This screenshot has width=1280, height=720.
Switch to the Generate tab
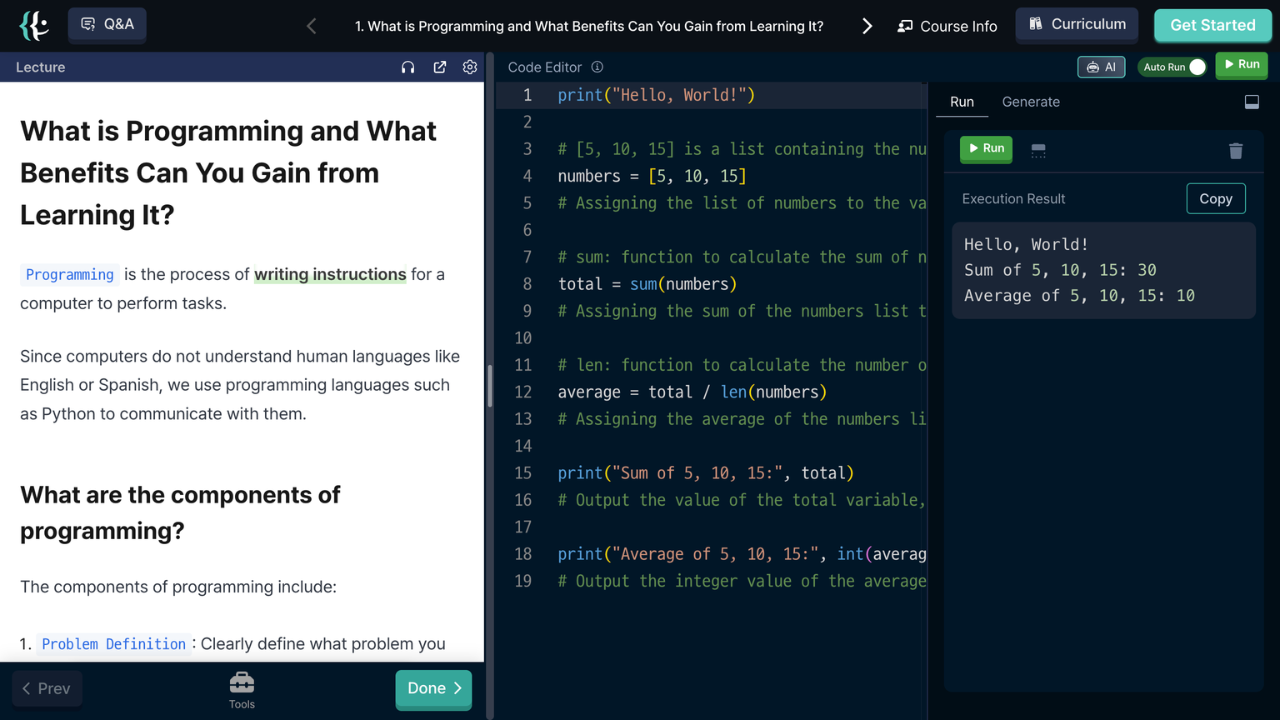coord(1031,102)
